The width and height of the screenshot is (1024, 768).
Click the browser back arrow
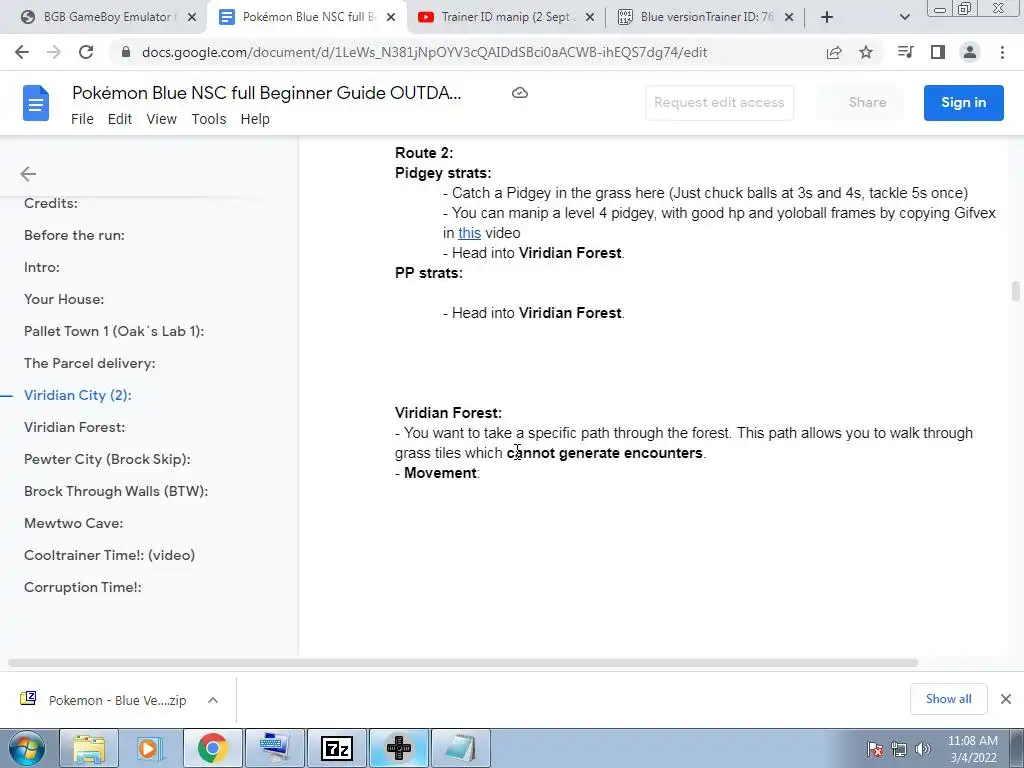[x=22, y=52]
